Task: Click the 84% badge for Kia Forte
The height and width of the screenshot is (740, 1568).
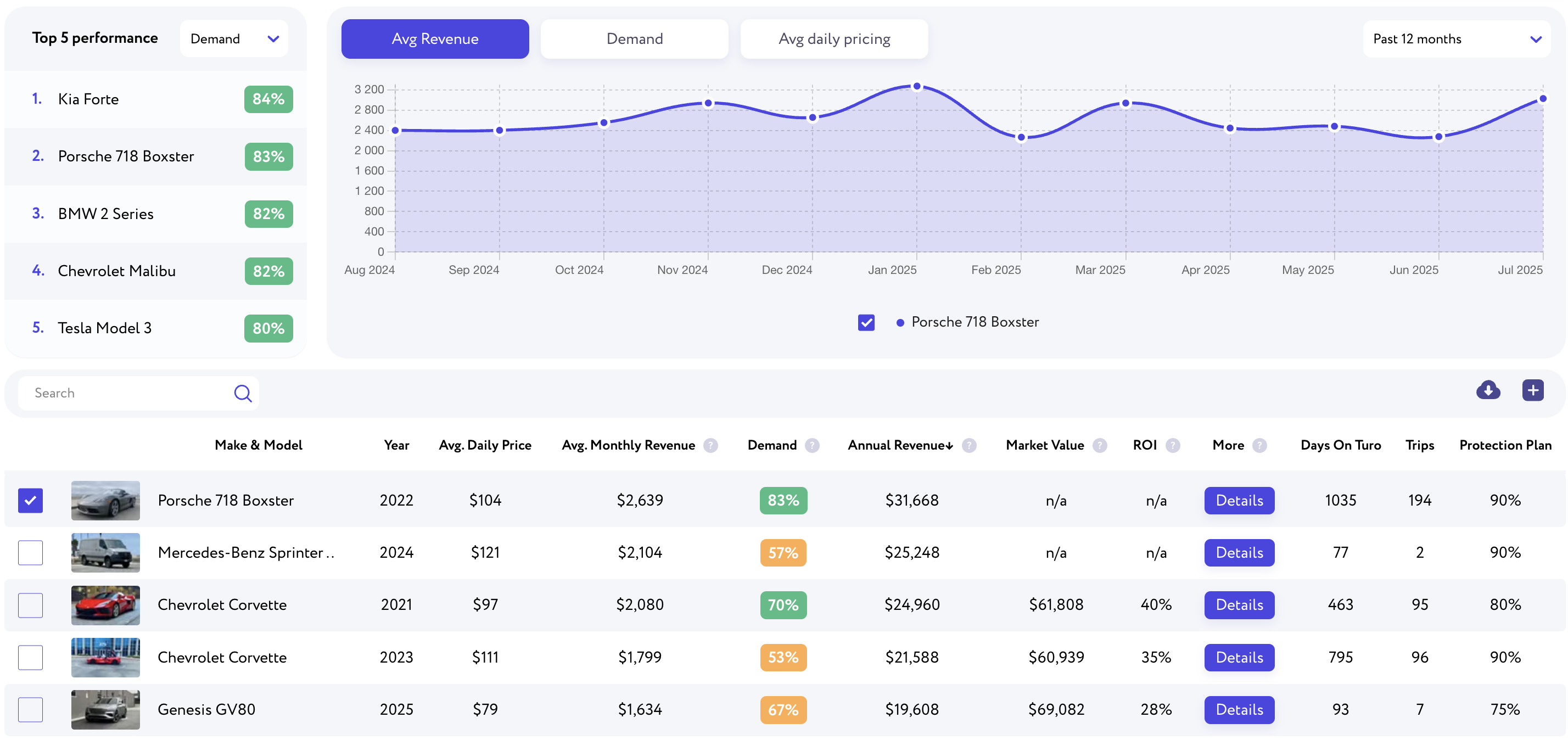Action: coord(268,99)
